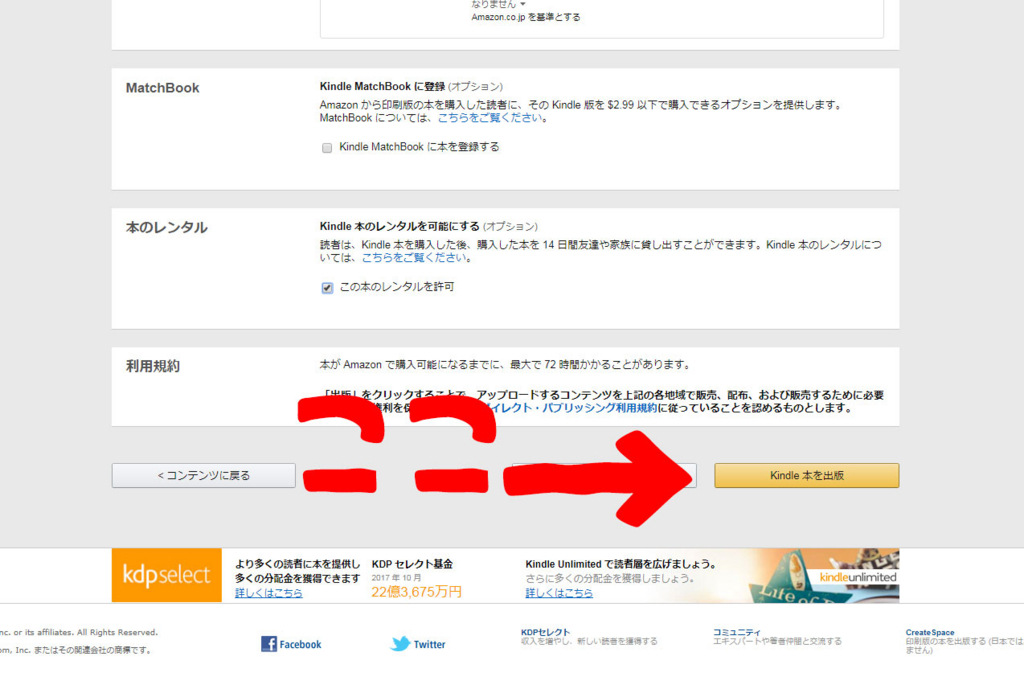Viewport: 1024px width, 685px height.
Task: Open MatchBook こちらをご覧ください link
Action: coord(490,118)
